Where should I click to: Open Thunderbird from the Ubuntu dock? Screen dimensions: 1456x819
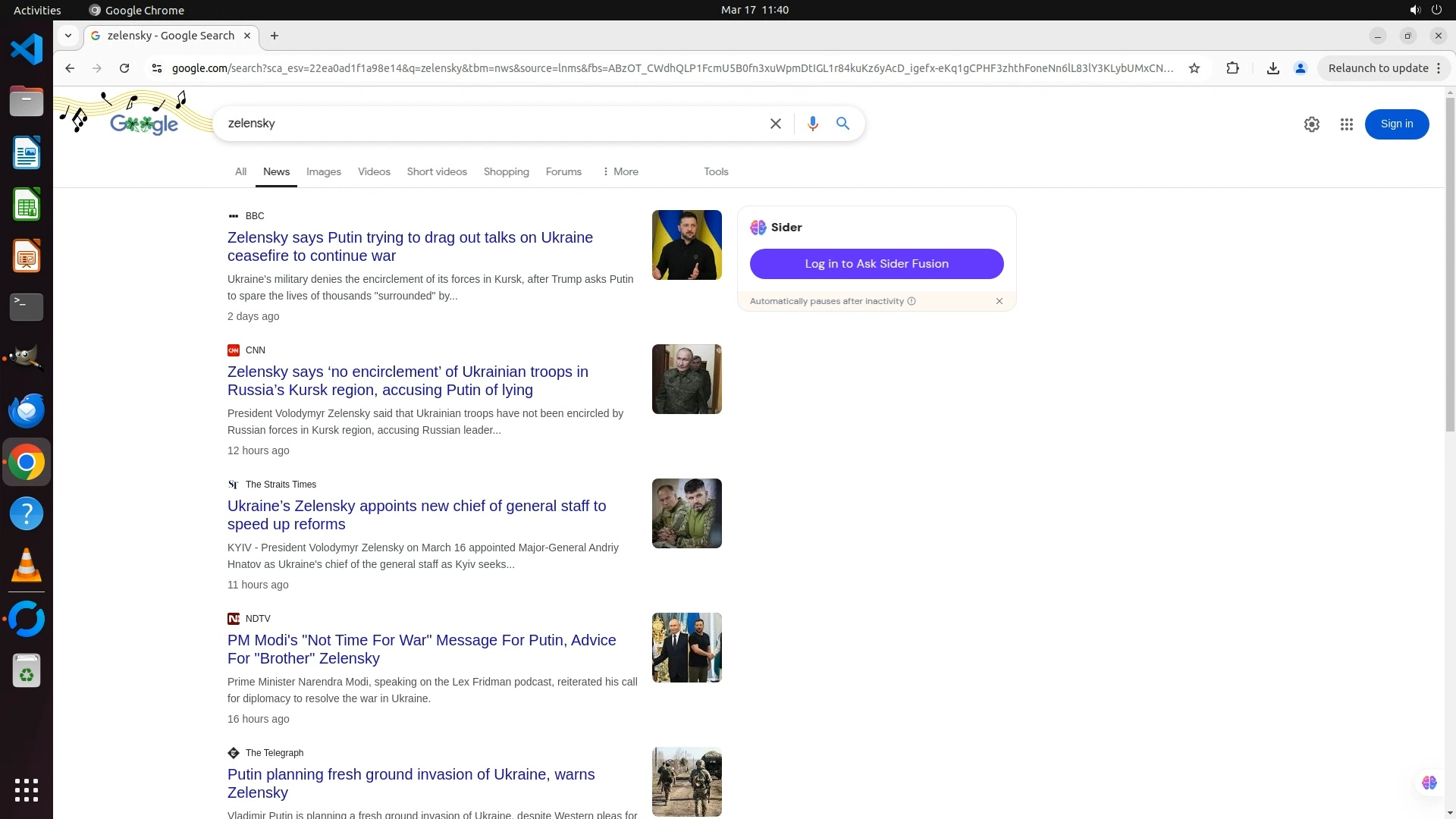coord(27,410)
